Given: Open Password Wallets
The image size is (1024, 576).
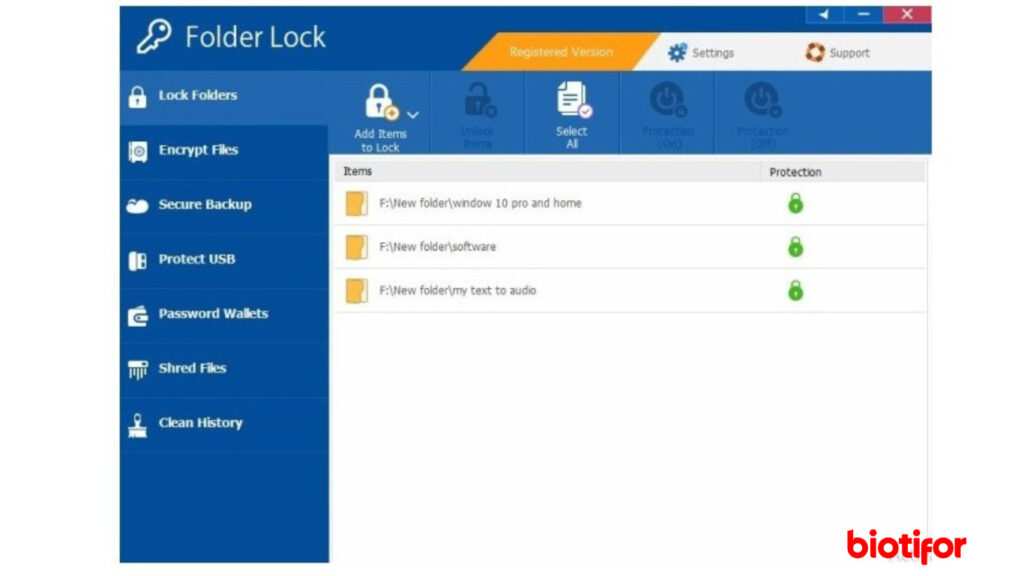Looking at the screenshot, I should coord(224,314).
